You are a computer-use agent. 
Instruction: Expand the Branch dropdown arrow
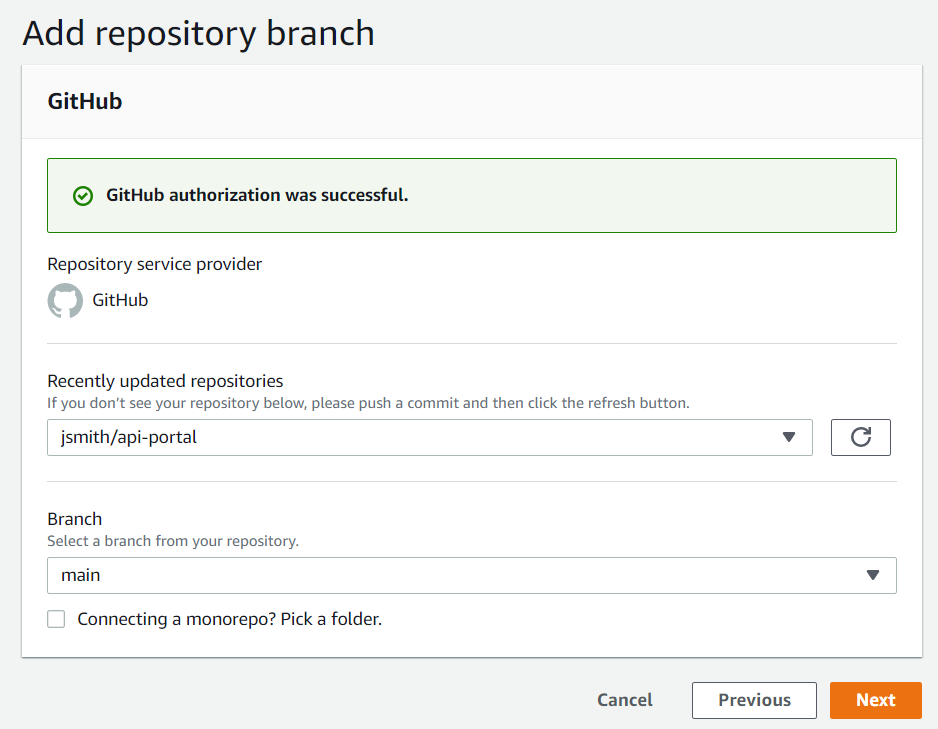tap(872, 575)
